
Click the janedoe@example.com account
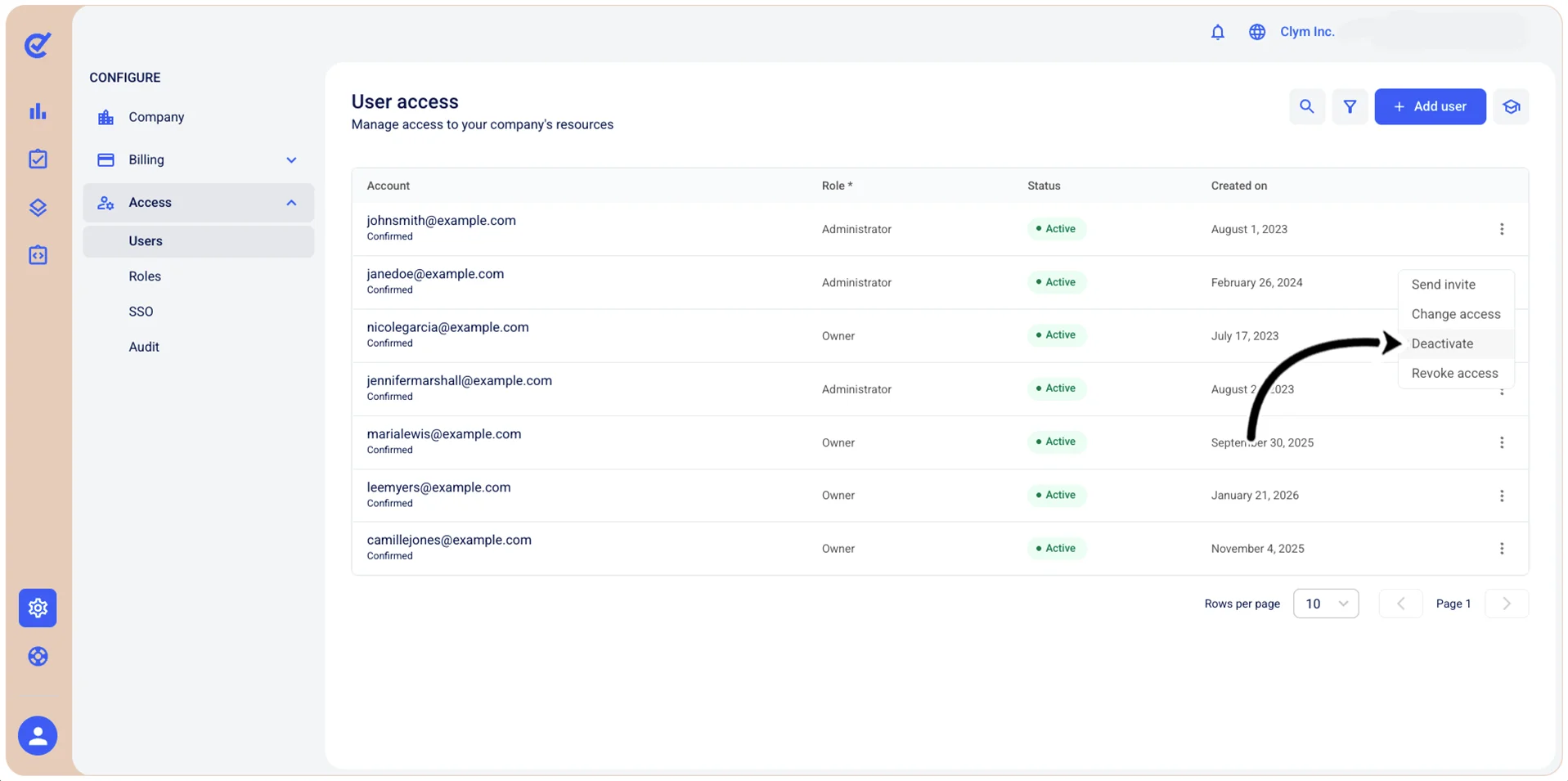pos(435,274)
